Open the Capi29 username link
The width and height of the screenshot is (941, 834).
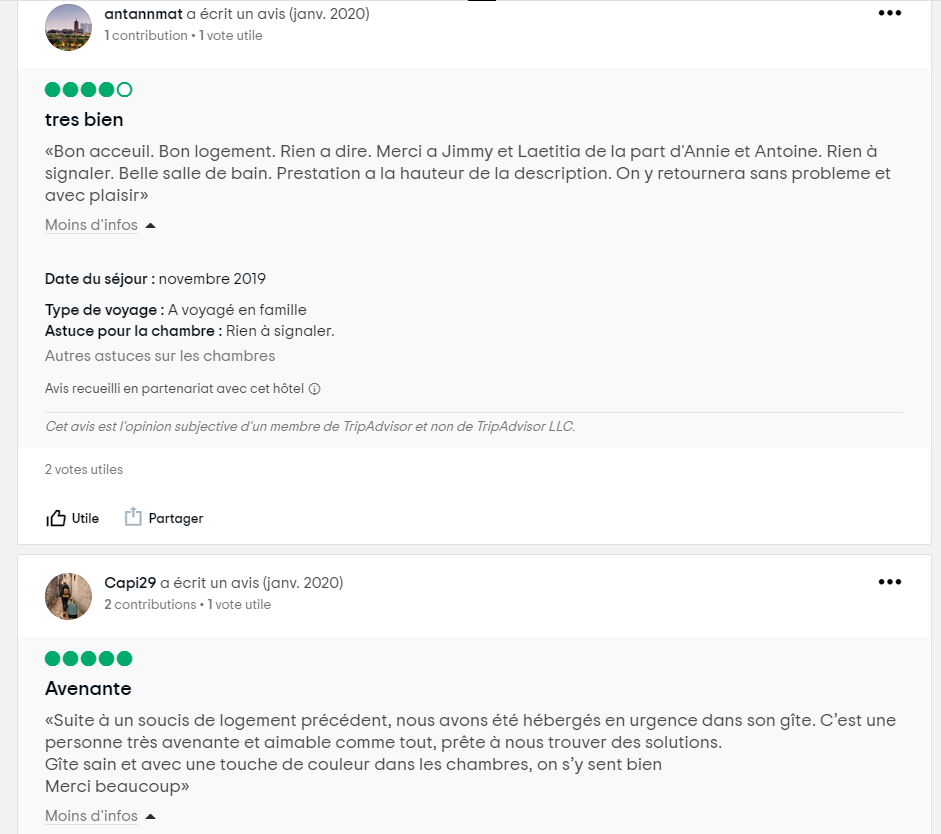click(130, 583)
